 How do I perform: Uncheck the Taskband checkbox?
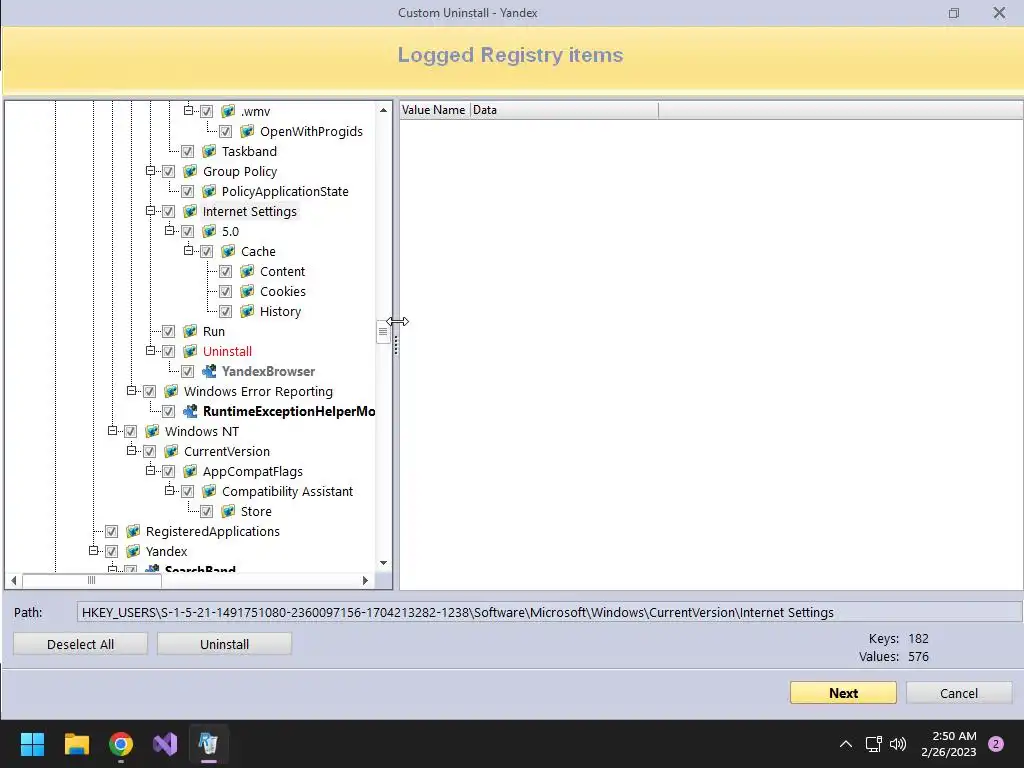(x=187, y=152)
